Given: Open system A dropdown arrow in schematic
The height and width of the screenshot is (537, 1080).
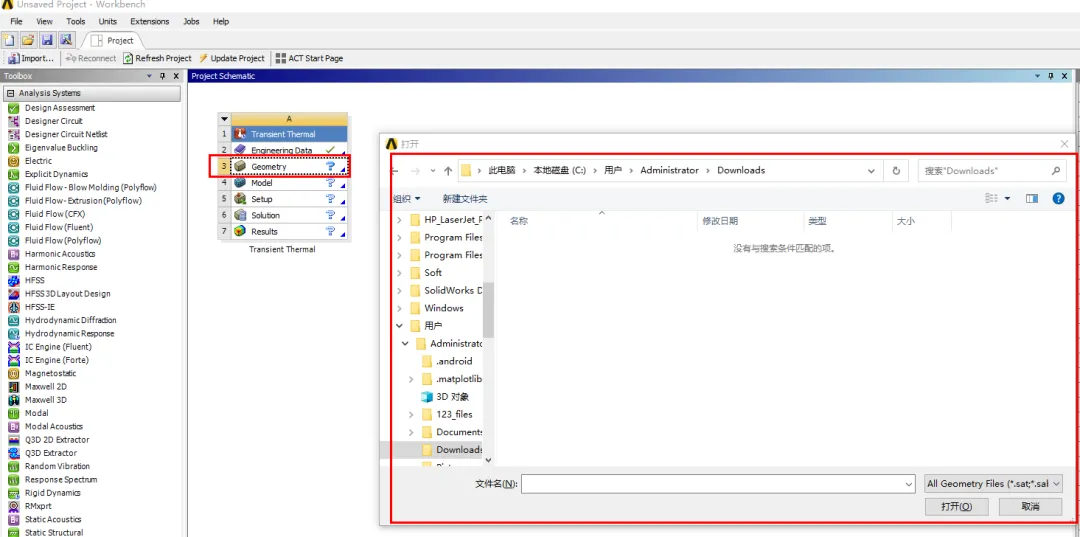Looking at the screenshot, I should [224, 119].
